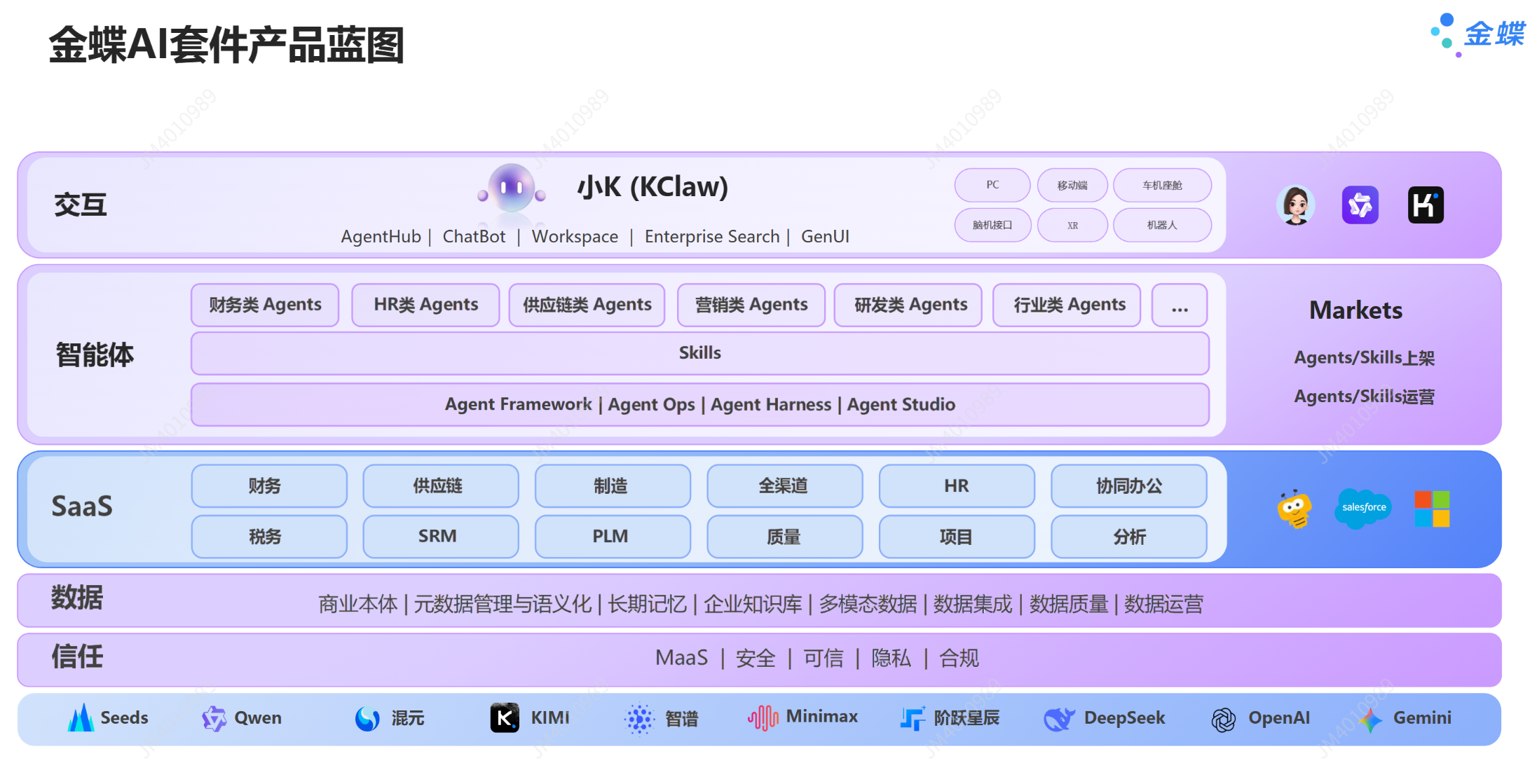Image resolution: width=1537 pixels, height=784 pixels.
Task: Click the KIMI black square logo
Action: (505, 718)
